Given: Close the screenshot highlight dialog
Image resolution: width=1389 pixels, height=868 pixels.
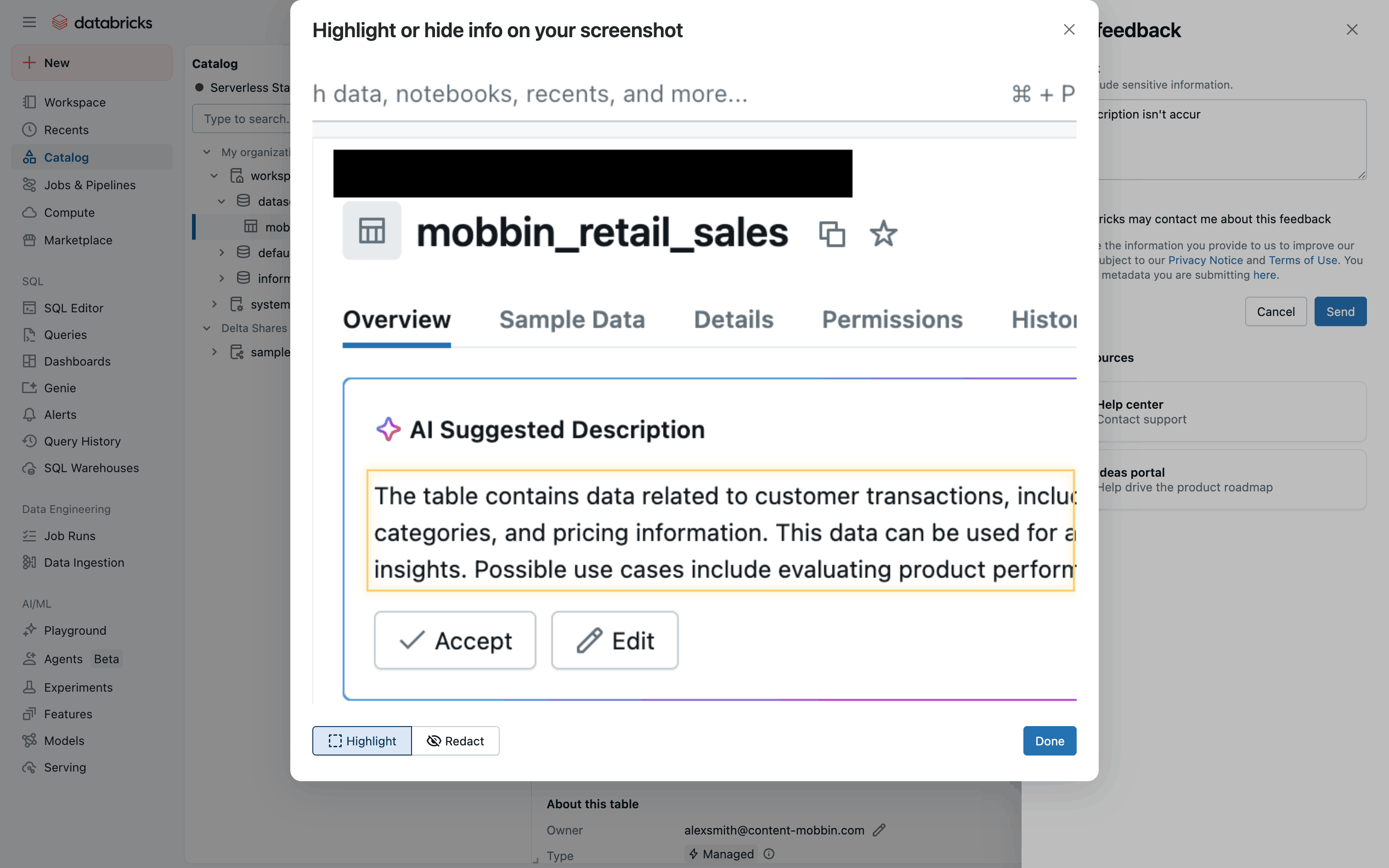Looking at the screenshot, I should (x=1069, y=30).
